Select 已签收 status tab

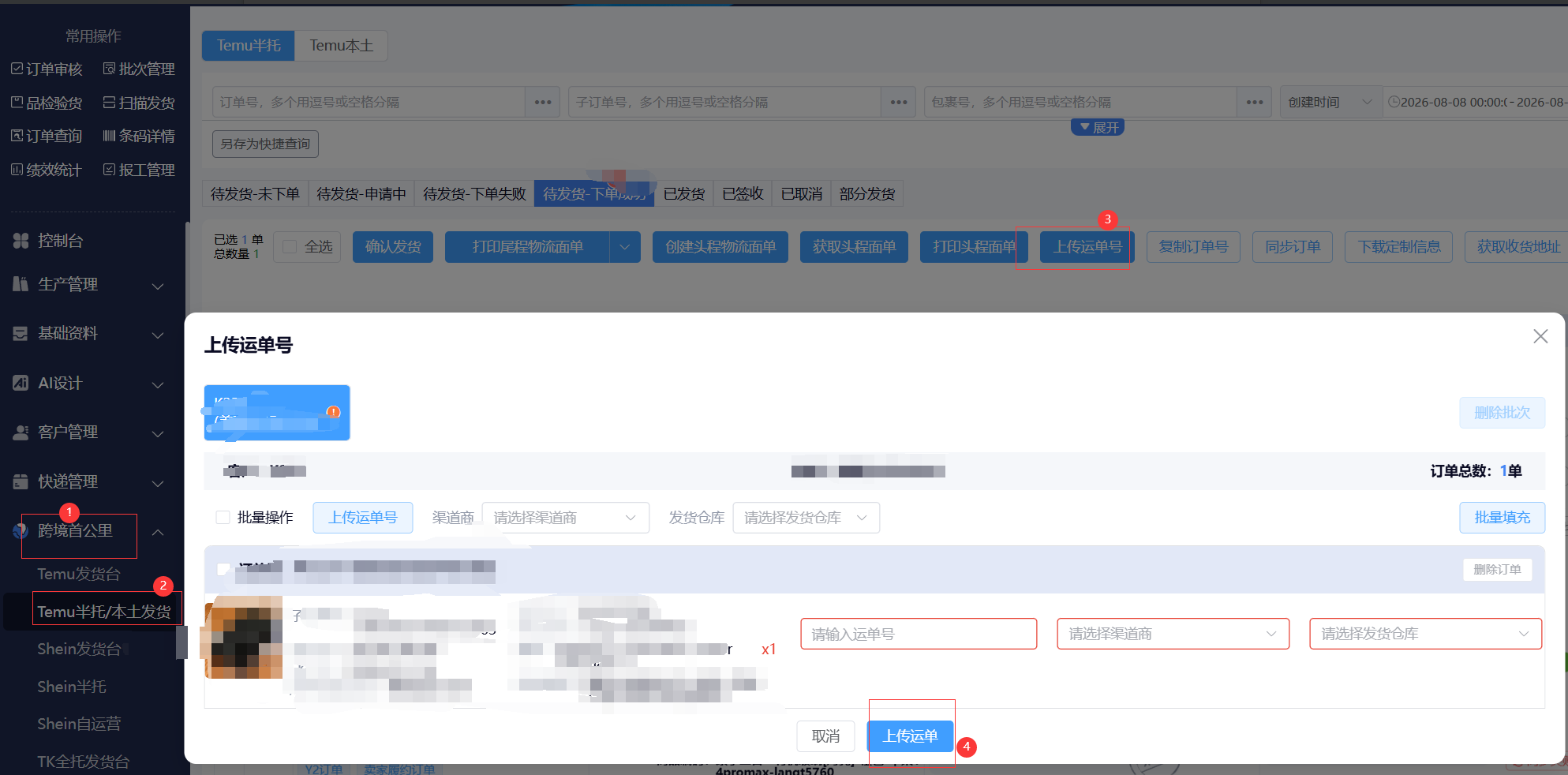pyautogui.click(x=743, y=194)
